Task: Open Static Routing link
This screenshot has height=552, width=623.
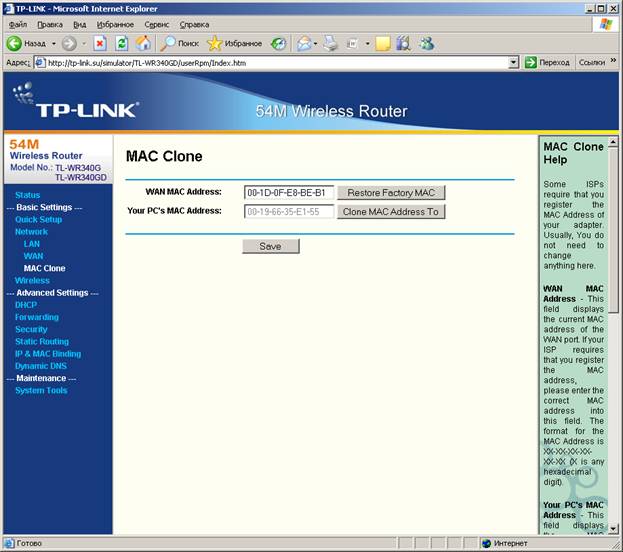Action: click(x=42, y=341)
